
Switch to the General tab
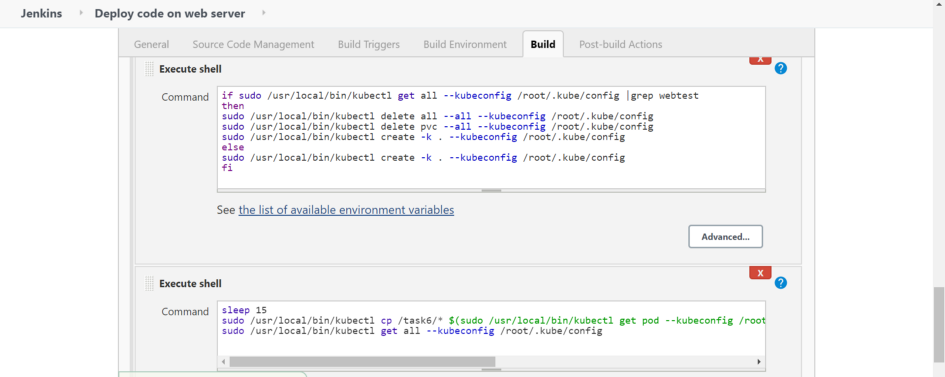[151, 45]
